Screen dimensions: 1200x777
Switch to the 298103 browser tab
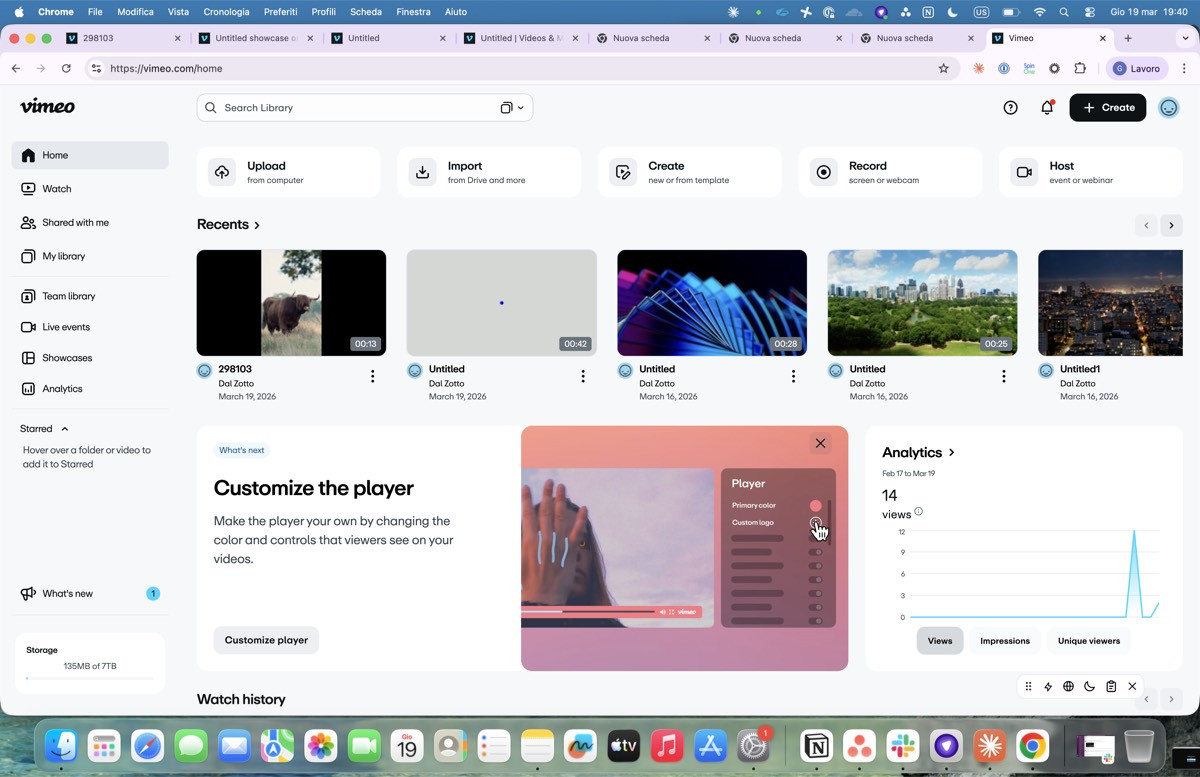click(122, 38)
